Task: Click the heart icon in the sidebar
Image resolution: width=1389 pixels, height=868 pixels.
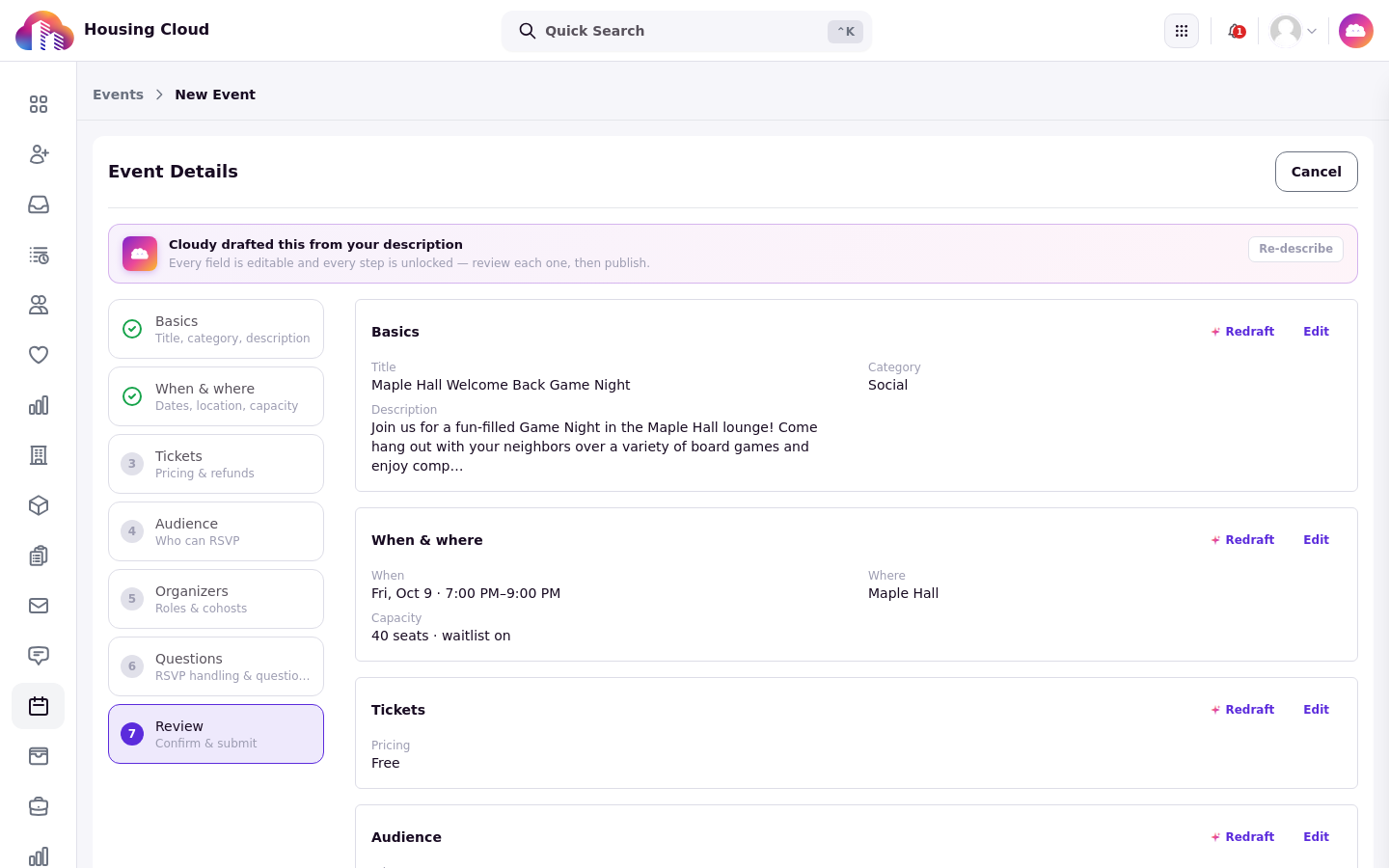Action: 39,355
